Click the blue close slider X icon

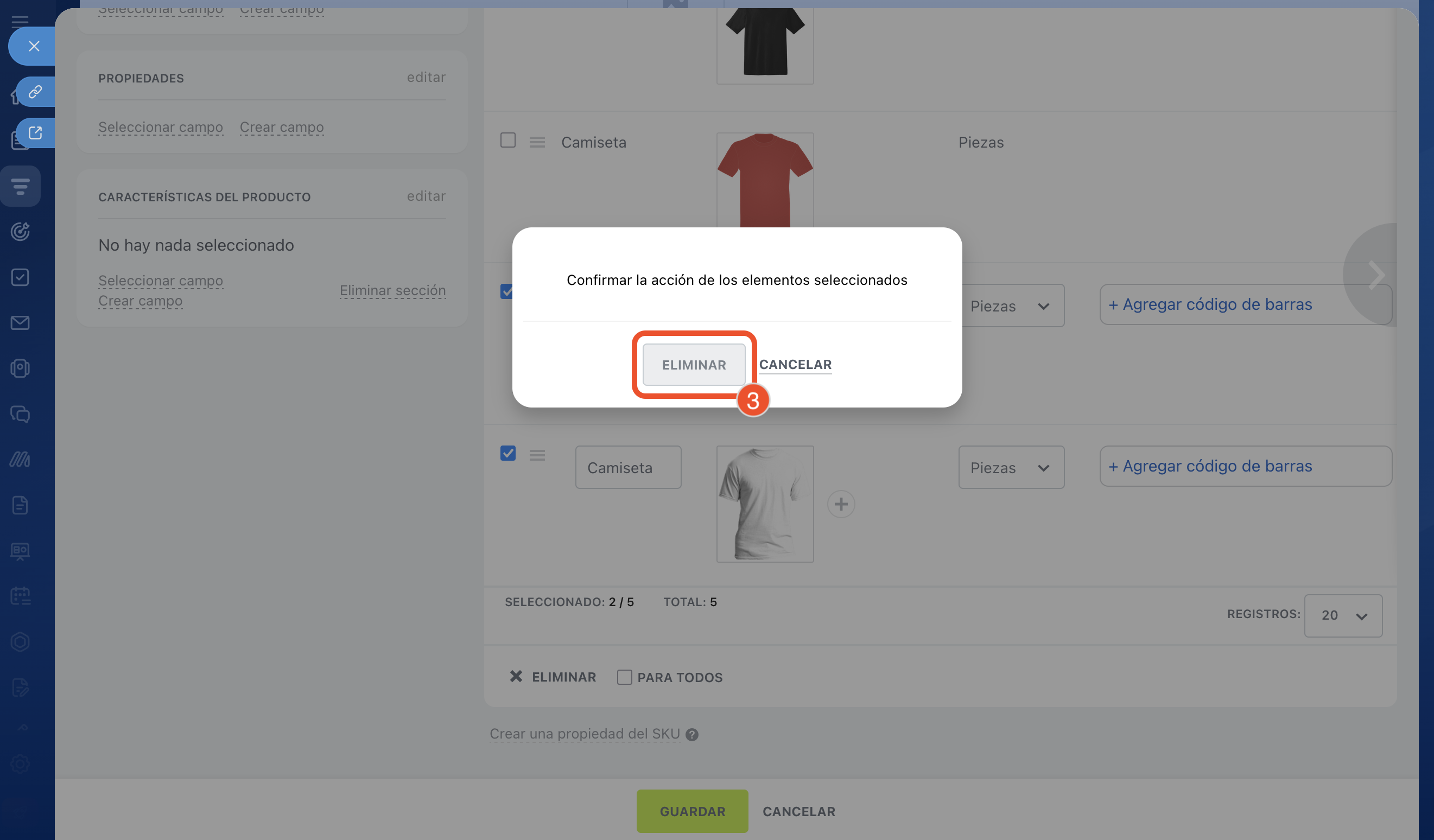34,46
